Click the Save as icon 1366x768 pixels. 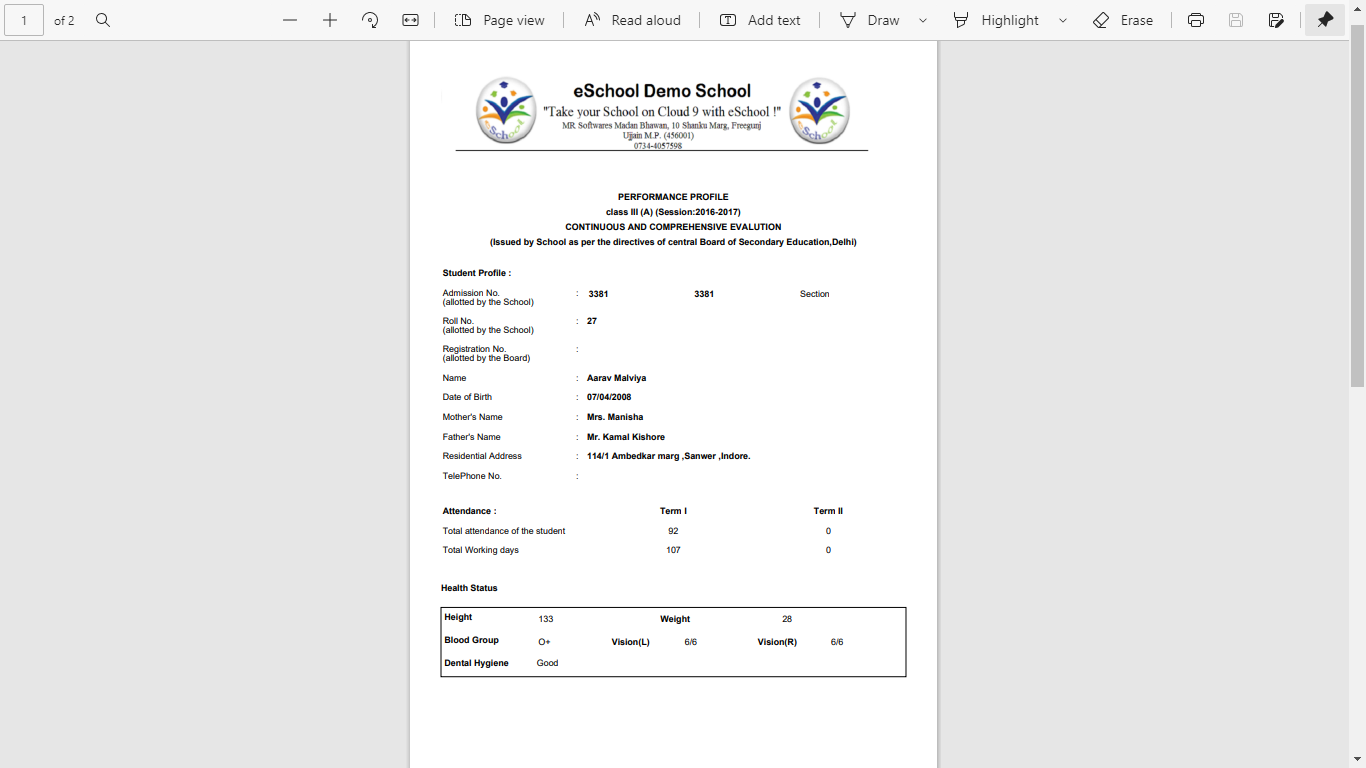(1276, 20)
